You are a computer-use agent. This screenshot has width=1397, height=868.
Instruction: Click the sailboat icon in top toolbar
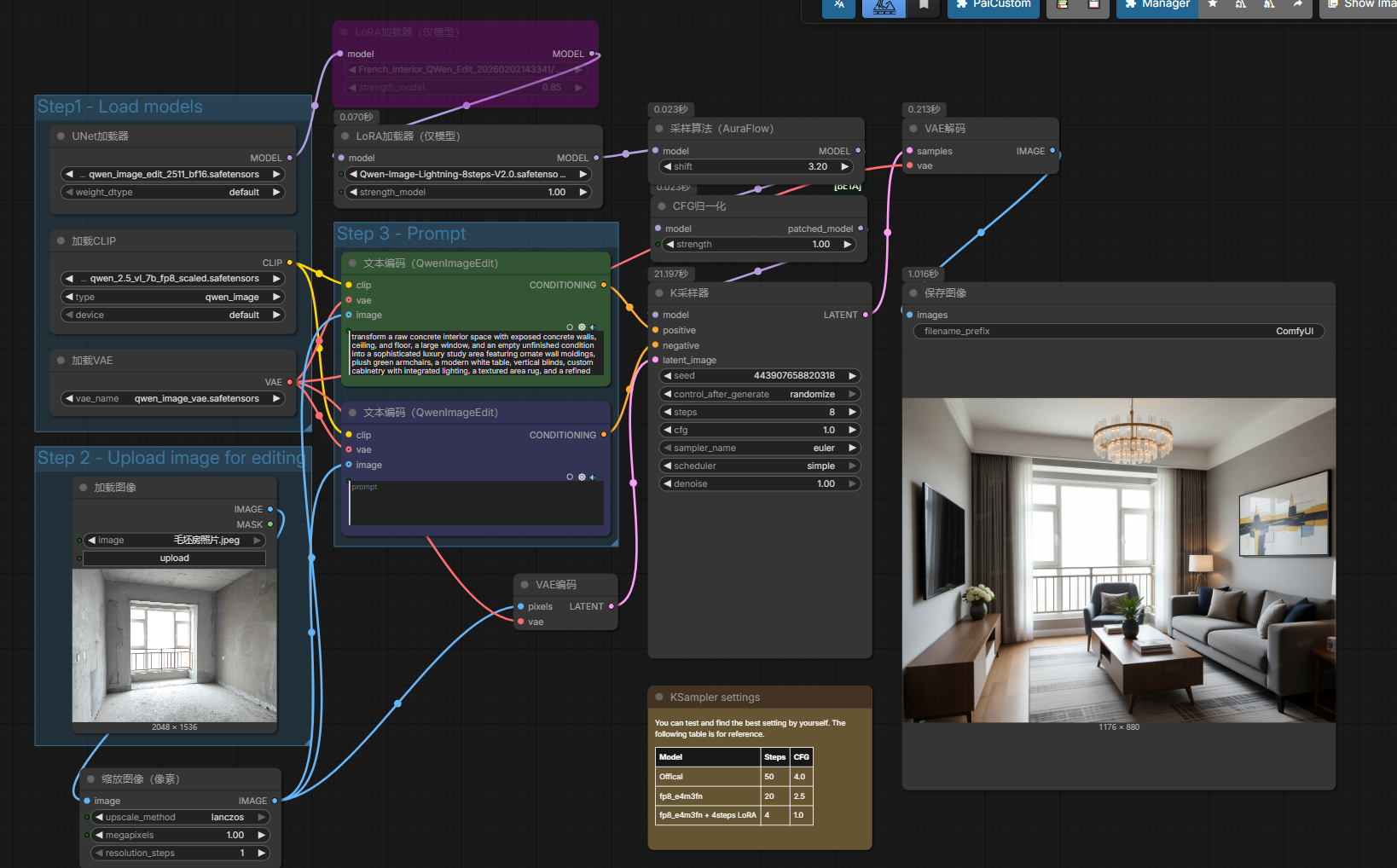tap(884, 6)
